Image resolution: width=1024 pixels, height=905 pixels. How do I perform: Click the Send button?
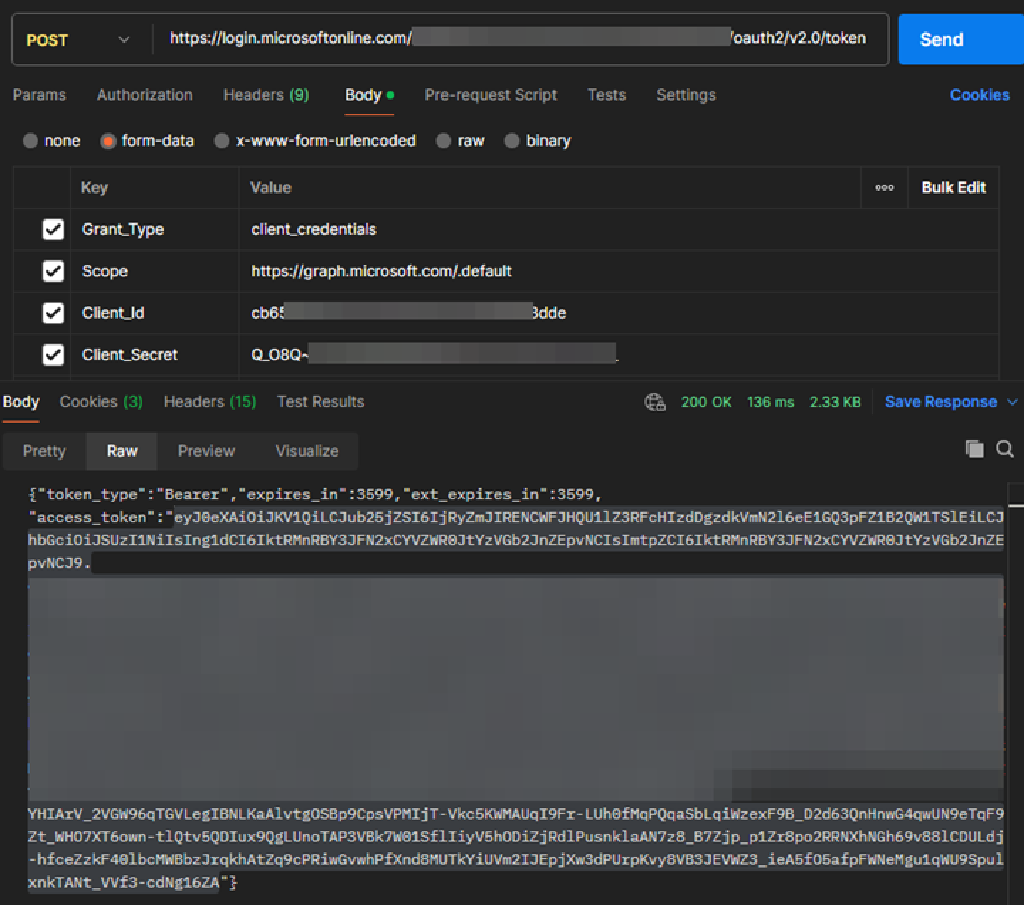click(x=941, y=39)
